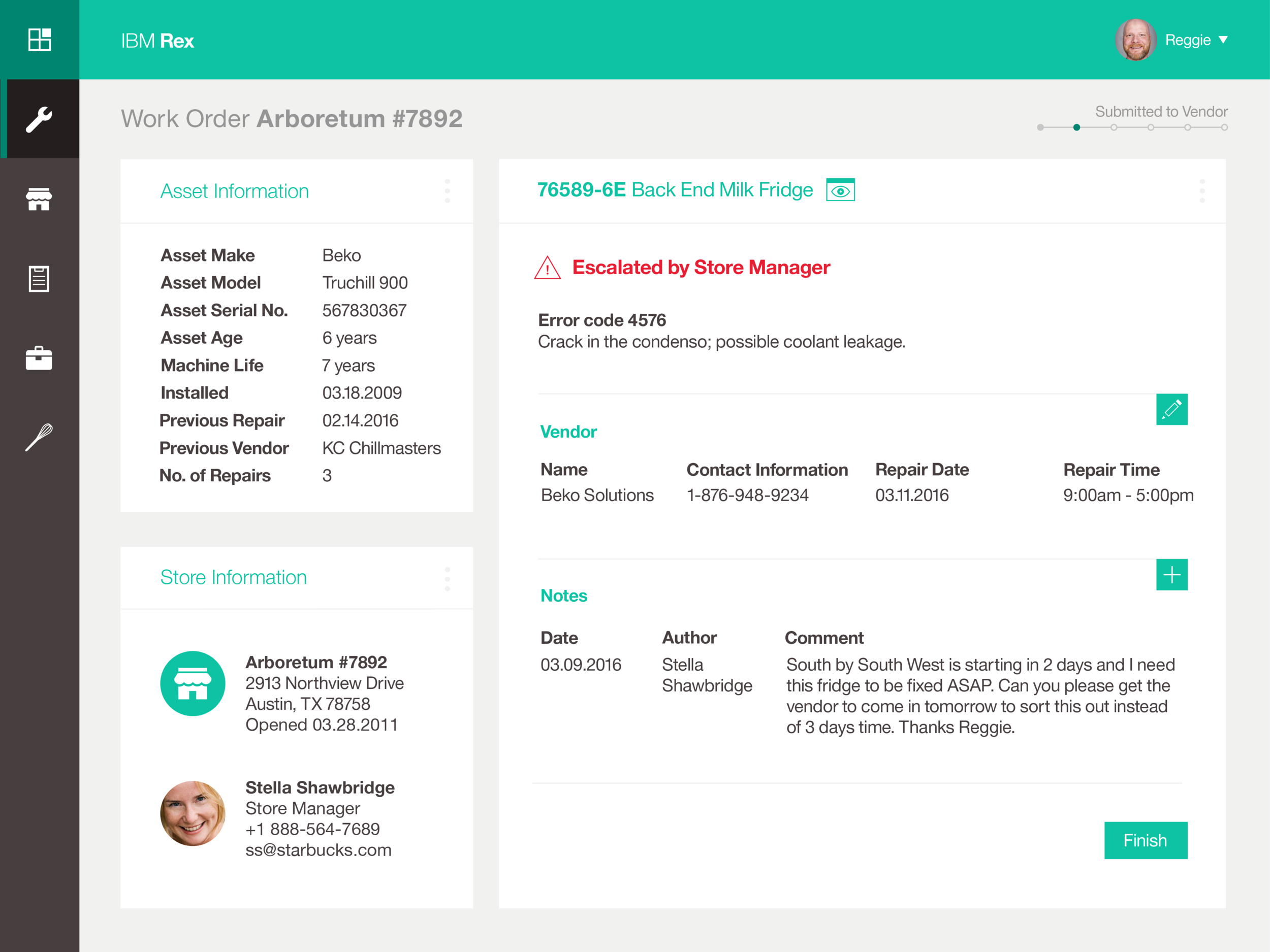The height and width of the screenshot is (952, 1270).
Task: Select the third progress tracker step dot
Action: click(1114, 127)
